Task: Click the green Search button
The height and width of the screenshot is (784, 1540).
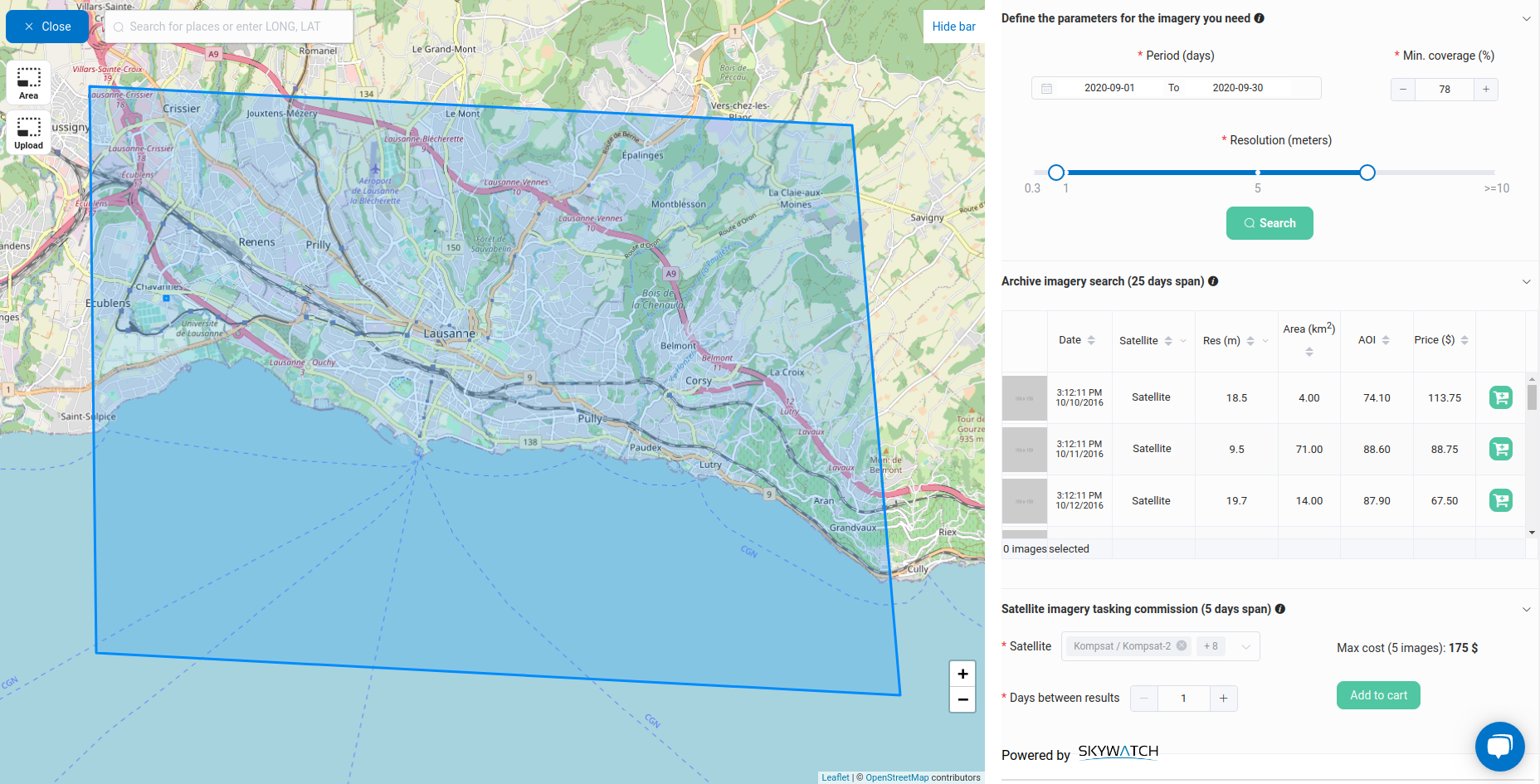Action: click(x=1269, y=223)
